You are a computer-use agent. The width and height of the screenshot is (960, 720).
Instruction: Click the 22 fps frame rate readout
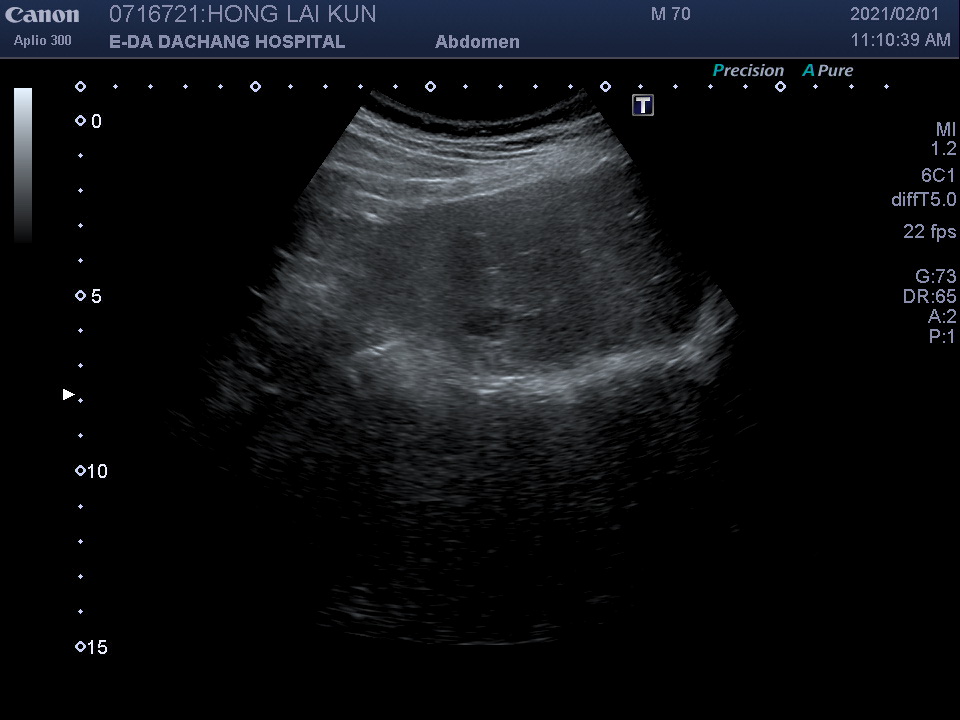click(x=929, y=232)
